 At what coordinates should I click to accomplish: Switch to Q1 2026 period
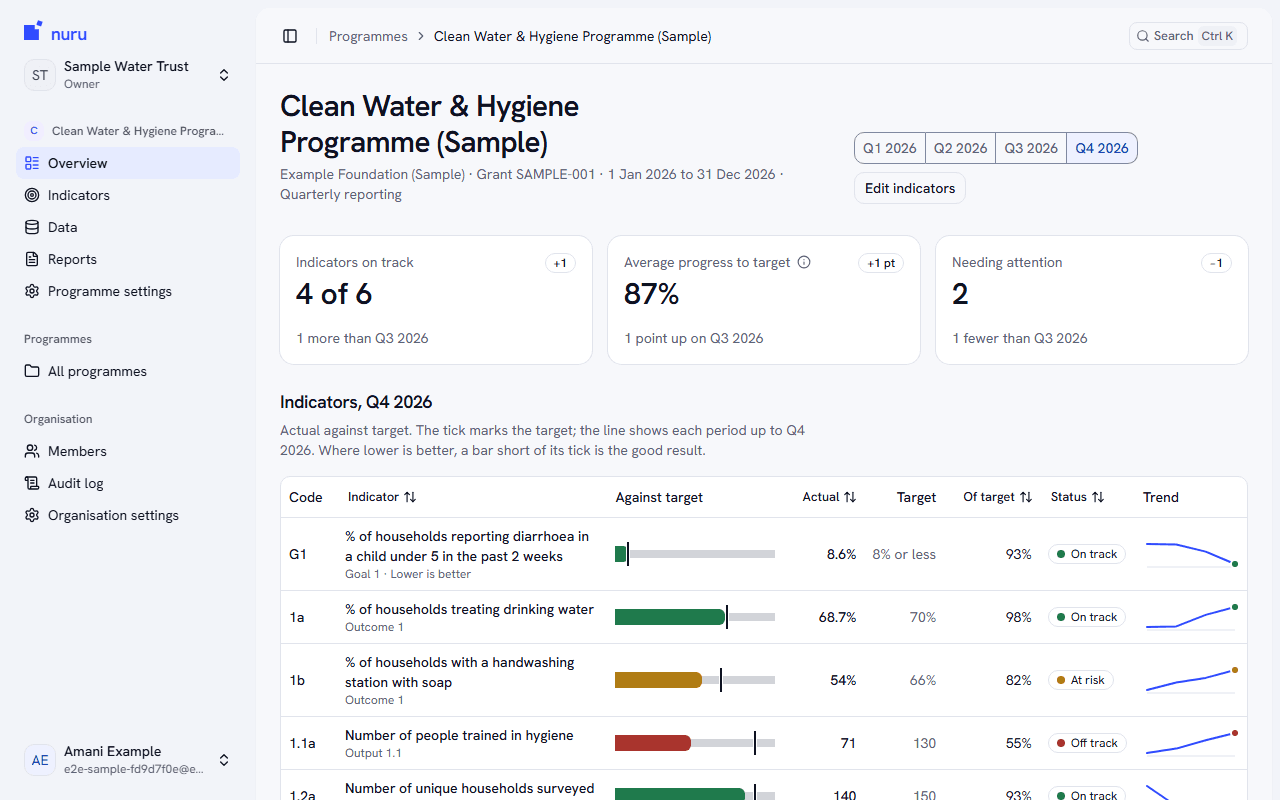(890, 148)
